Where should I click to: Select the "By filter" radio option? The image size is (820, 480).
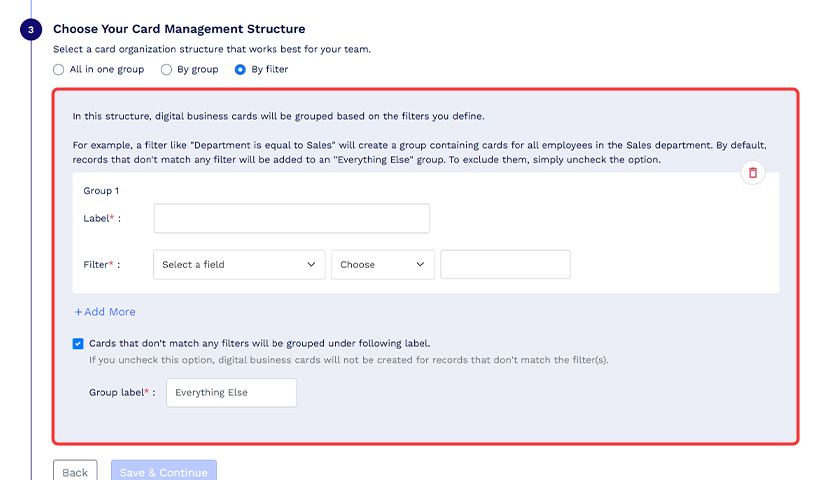[240, 70]
